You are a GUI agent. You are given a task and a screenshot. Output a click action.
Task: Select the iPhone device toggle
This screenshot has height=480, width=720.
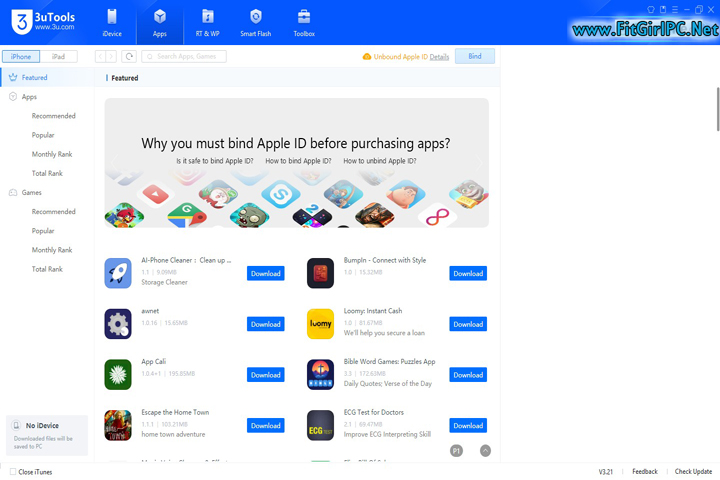21,57
